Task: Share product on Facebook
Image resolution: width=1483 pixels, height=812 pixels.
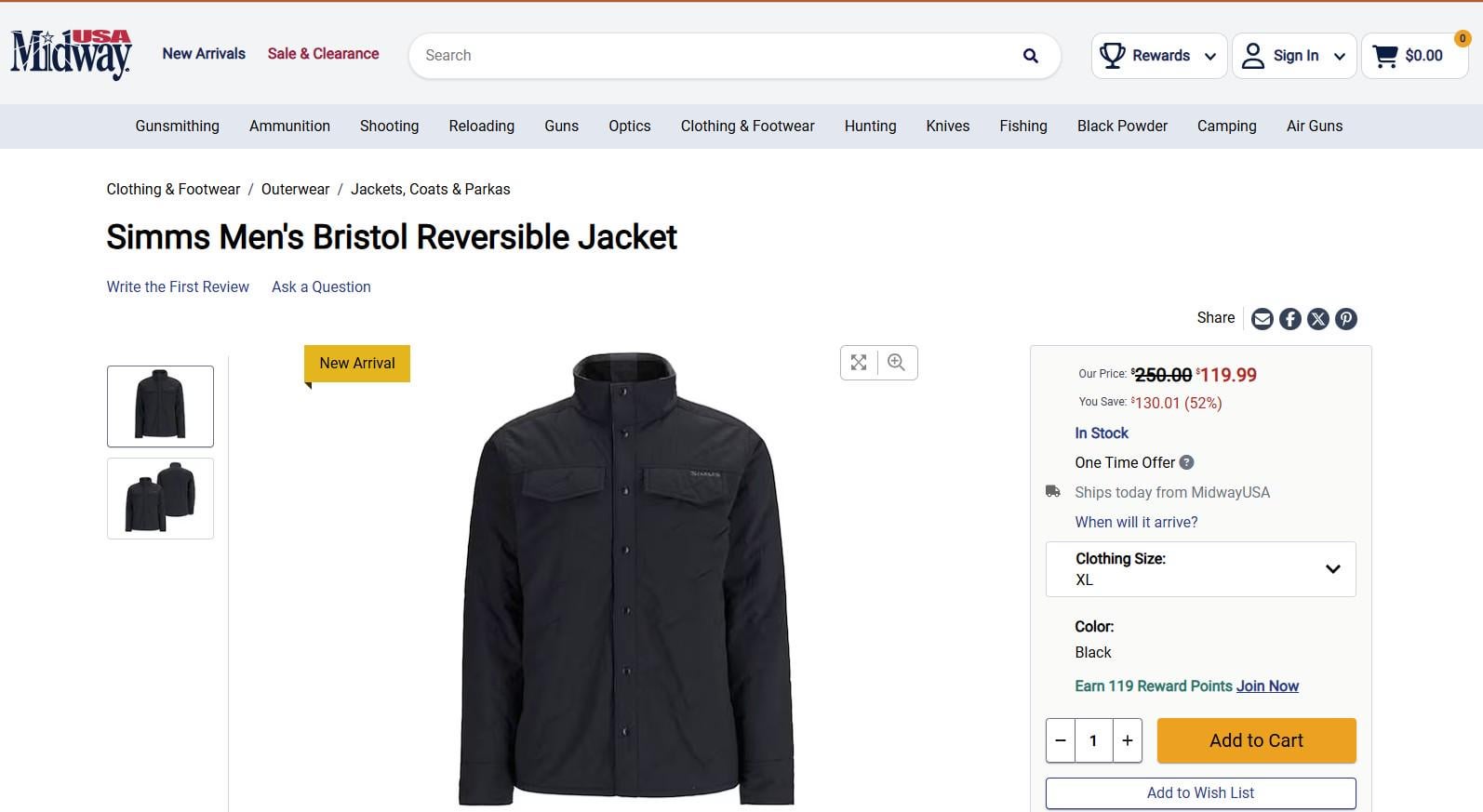Action: (x=1289, y=319)
